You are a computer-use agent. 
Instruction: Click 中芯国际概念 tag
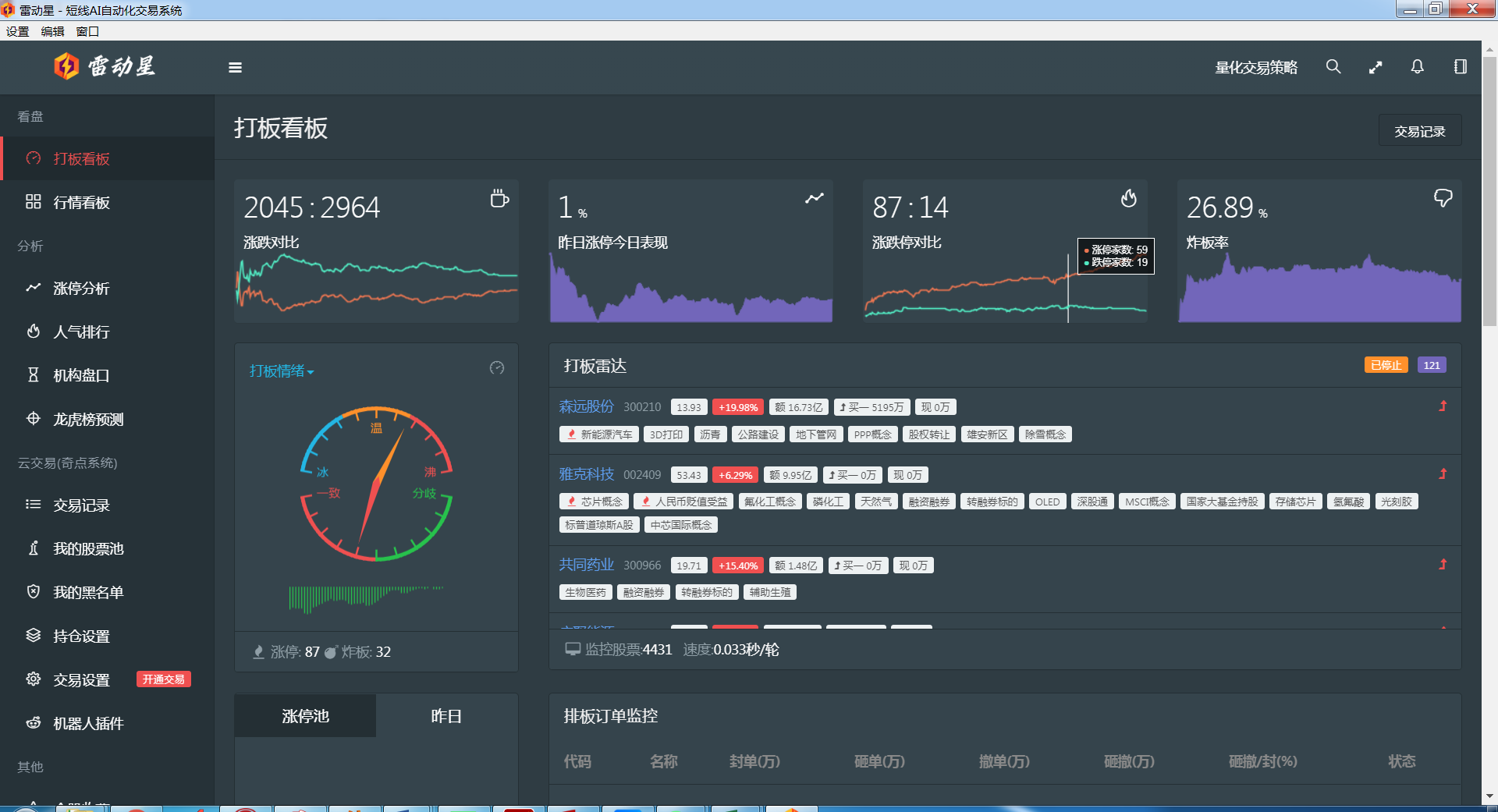point(680,525)
